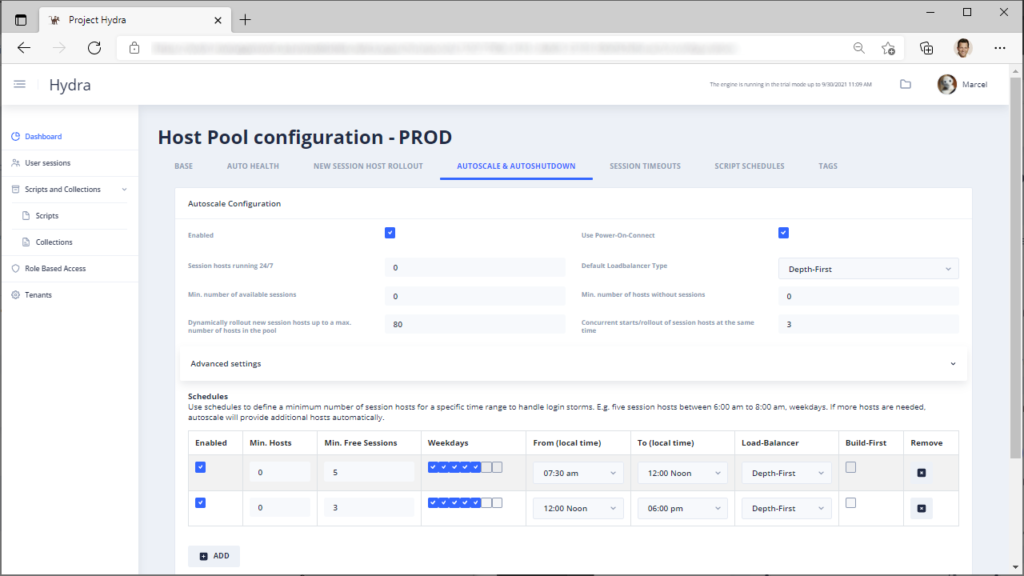The image size is (1024, 576).
Task: Uncheck Use Power-On-Connect checkbox
Action: (x=784, y=233)
